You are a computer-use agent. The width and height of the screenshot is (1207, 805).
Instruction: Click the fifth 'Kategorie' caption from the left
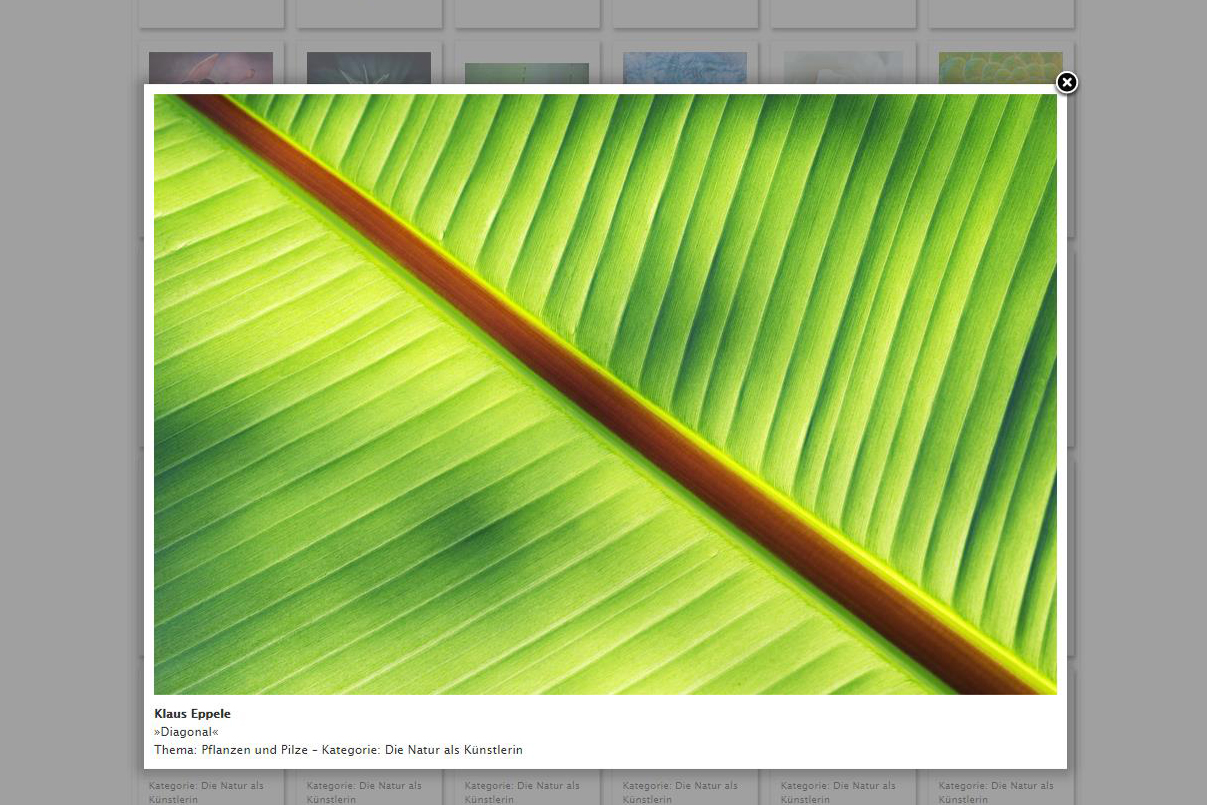click(x=839, y=792)
